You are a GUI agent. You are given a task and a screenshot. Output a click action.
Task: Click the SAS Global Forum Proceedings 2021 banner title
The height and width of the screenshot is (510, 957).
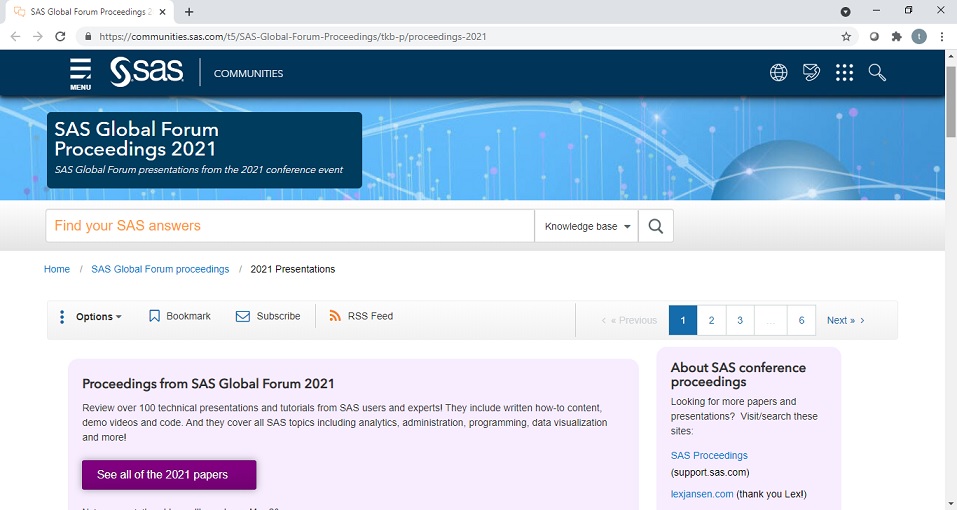click(136, 138)
